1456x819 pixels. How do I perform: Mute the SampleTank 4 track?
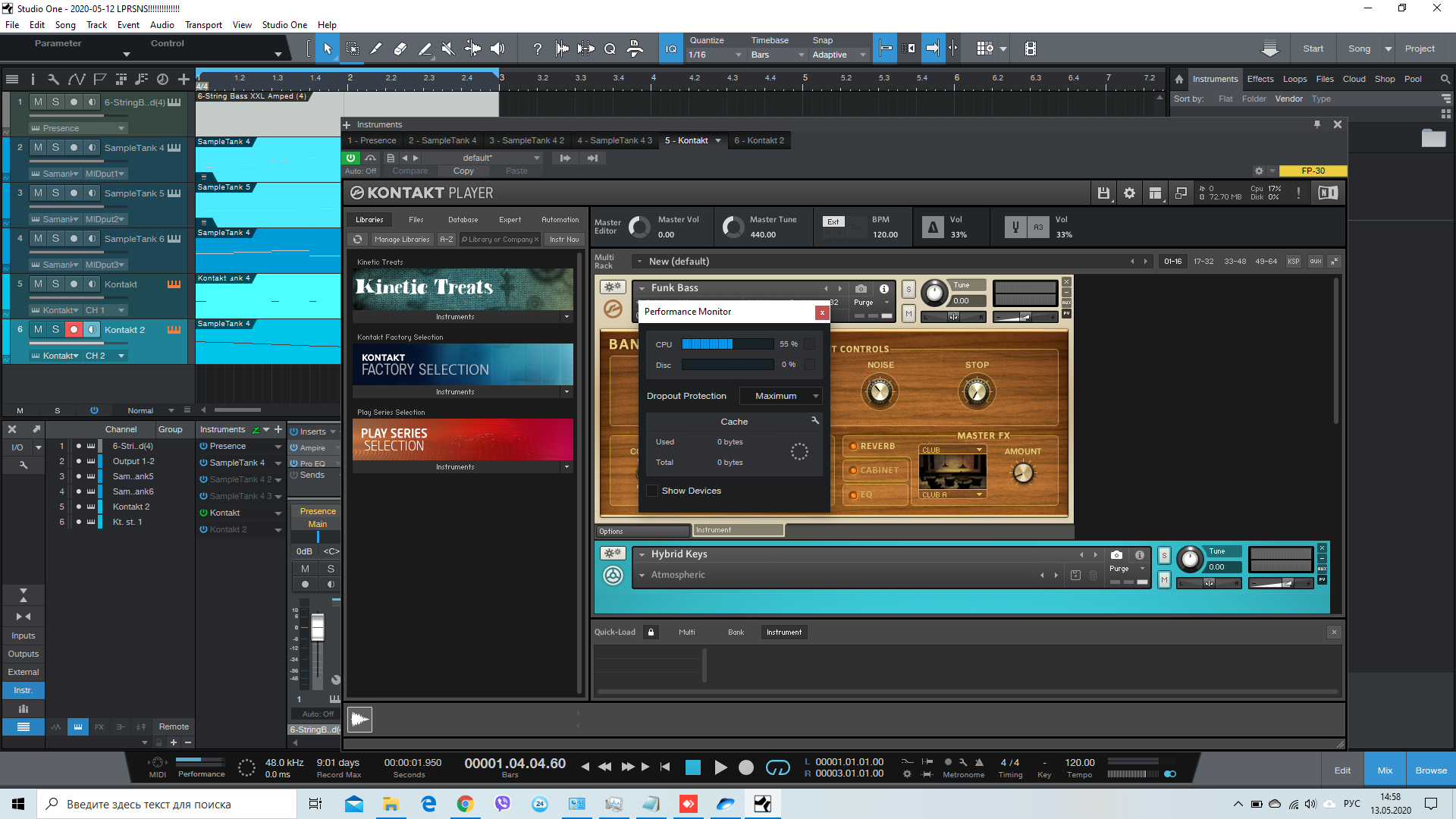(x=38, y=147)
